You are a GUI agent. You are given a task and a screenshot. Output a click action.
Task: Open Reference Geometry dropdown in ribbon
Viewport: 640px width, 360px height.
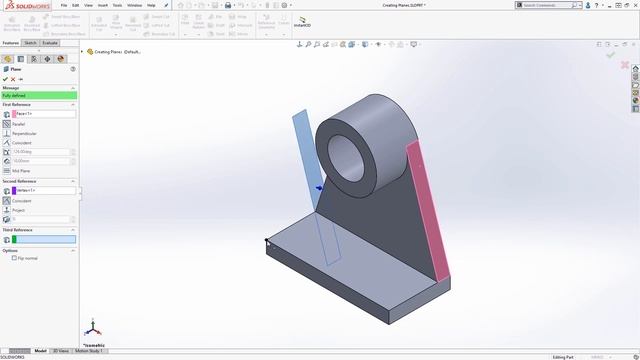pyautogui.click(x=267, y=34)
